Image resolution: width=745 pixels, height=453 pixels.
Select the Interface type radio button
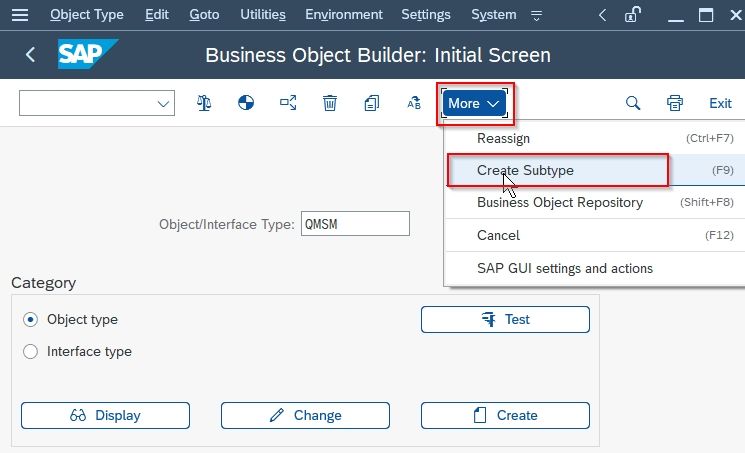[x=30, y=352]
